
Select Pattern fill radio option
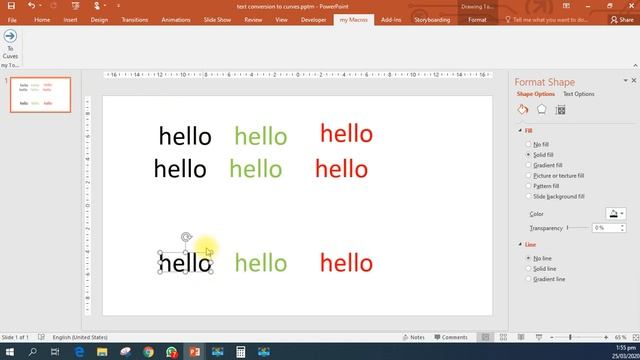(x=528, y=186)
